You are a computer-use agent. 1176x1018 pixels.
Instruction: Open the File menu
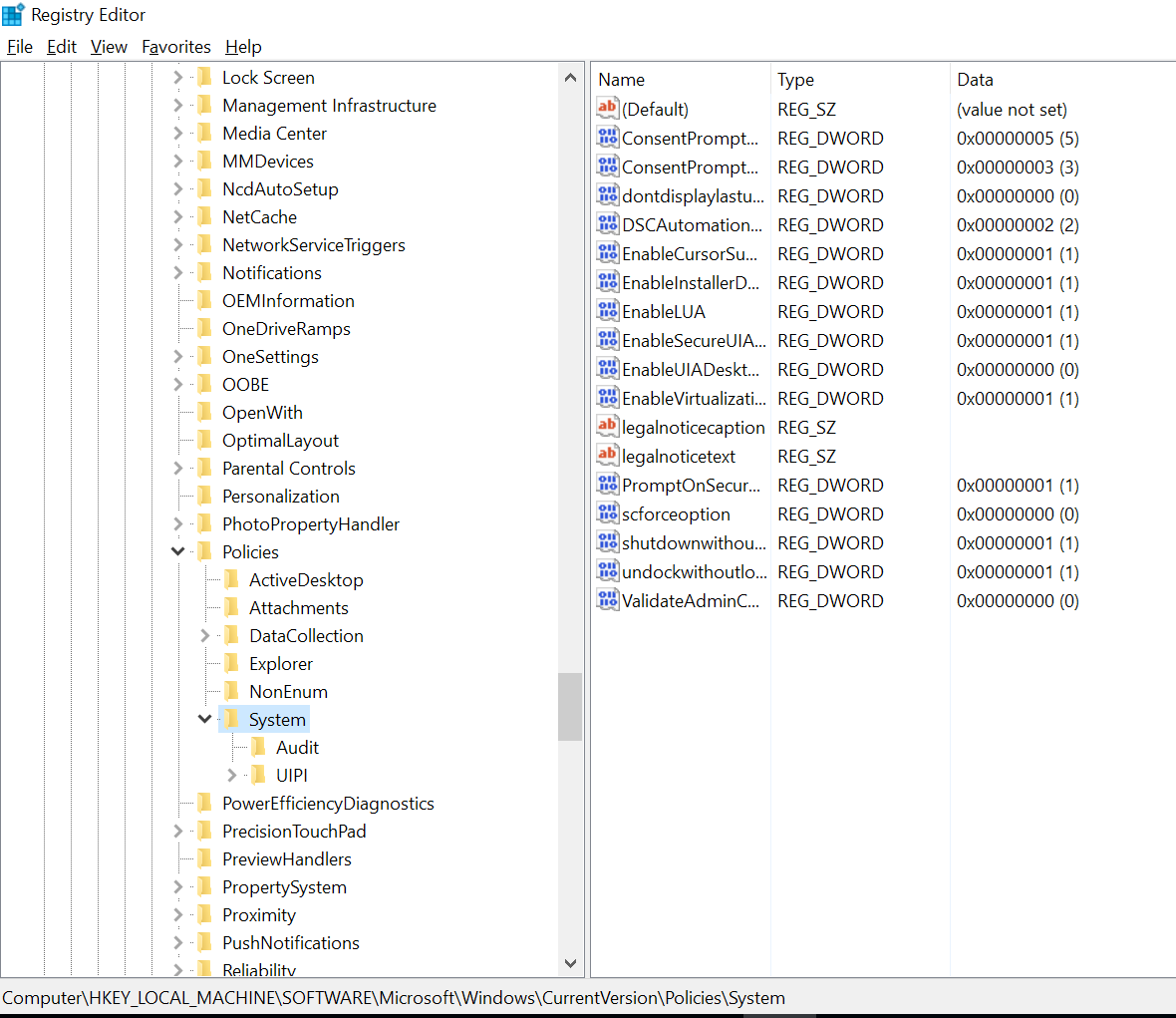20,47
